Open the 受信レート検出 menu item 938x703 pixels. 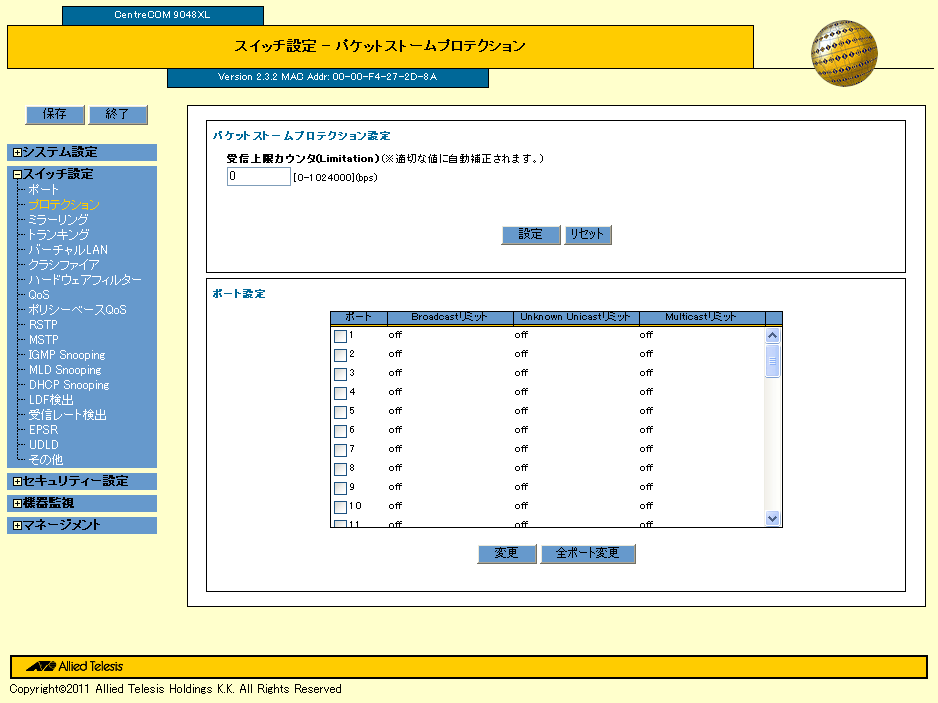tap(68, 415)
